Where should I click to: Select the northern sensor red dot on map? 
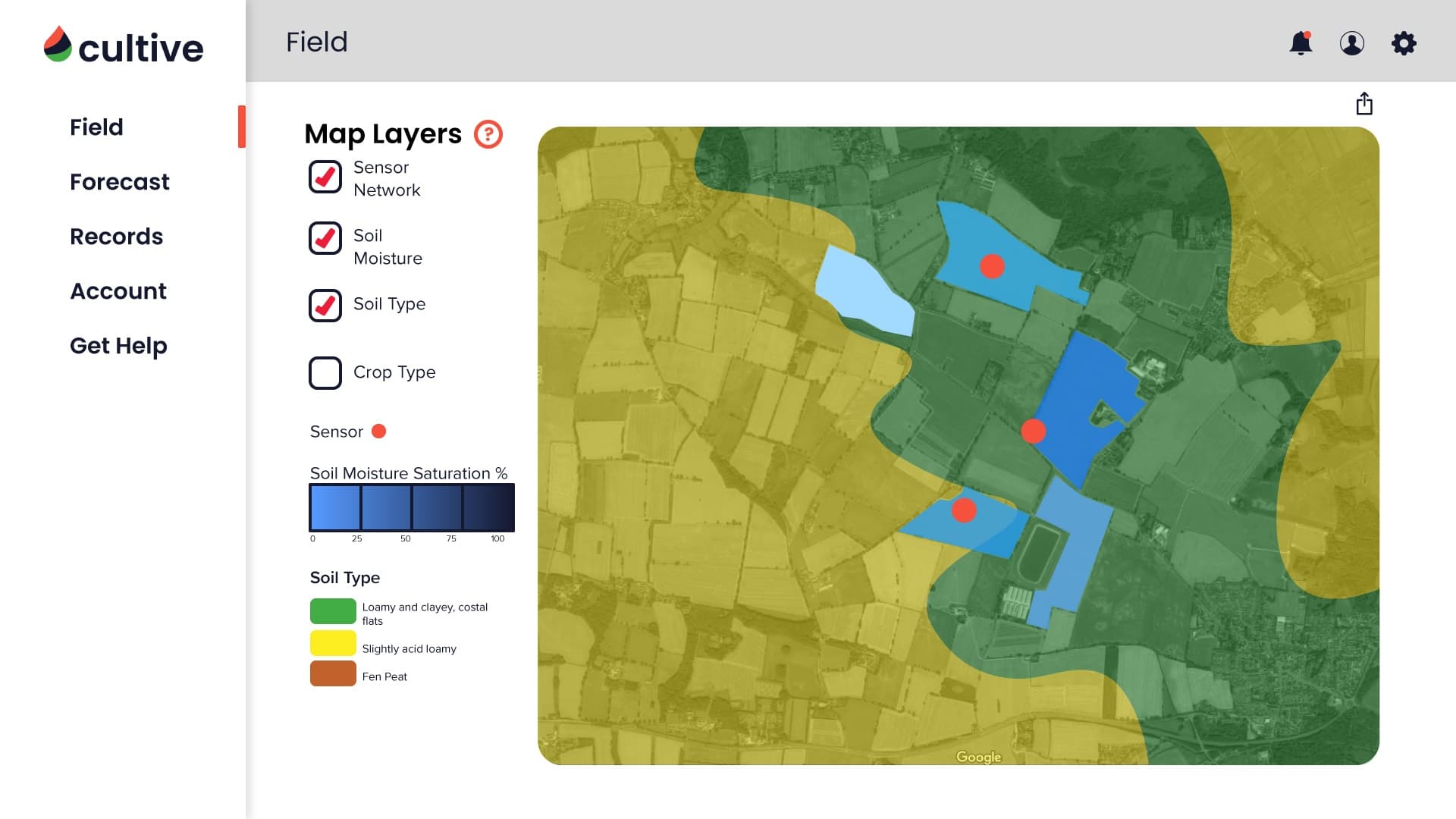click(x=992, y=266)
